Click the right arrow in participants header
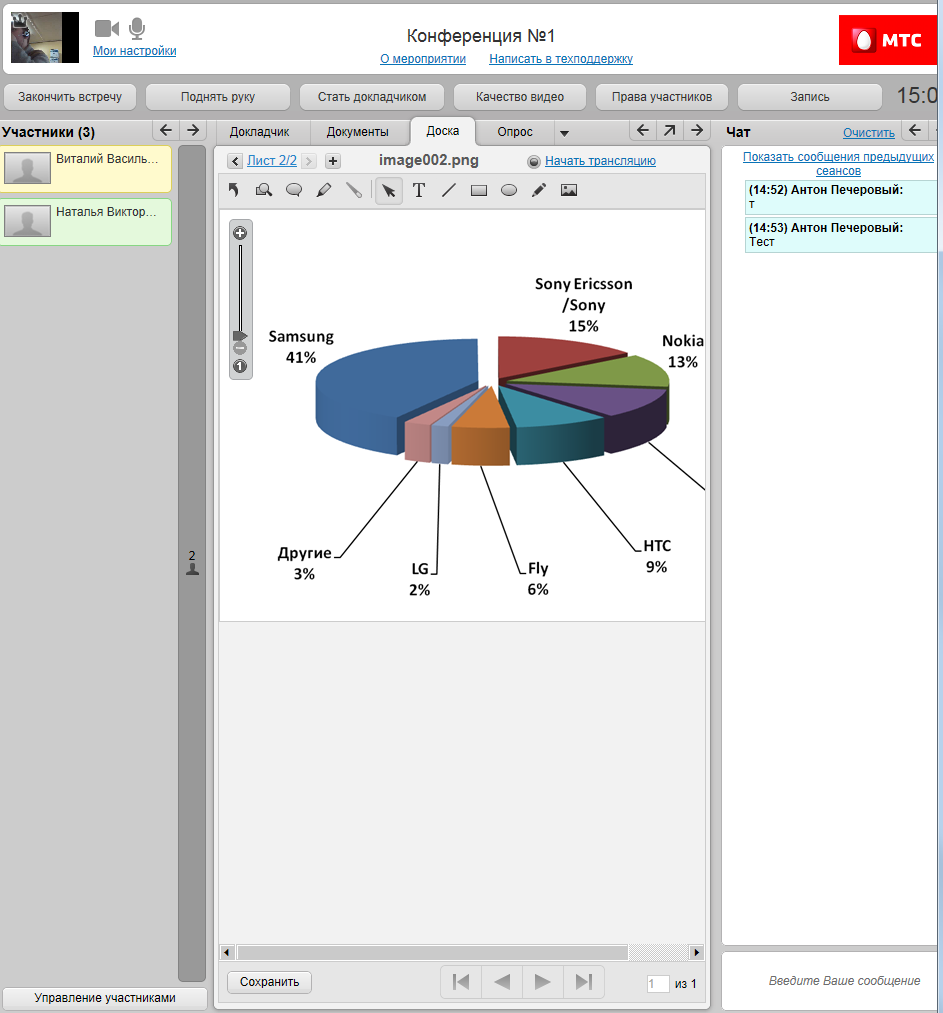 [x=192, y=131]
